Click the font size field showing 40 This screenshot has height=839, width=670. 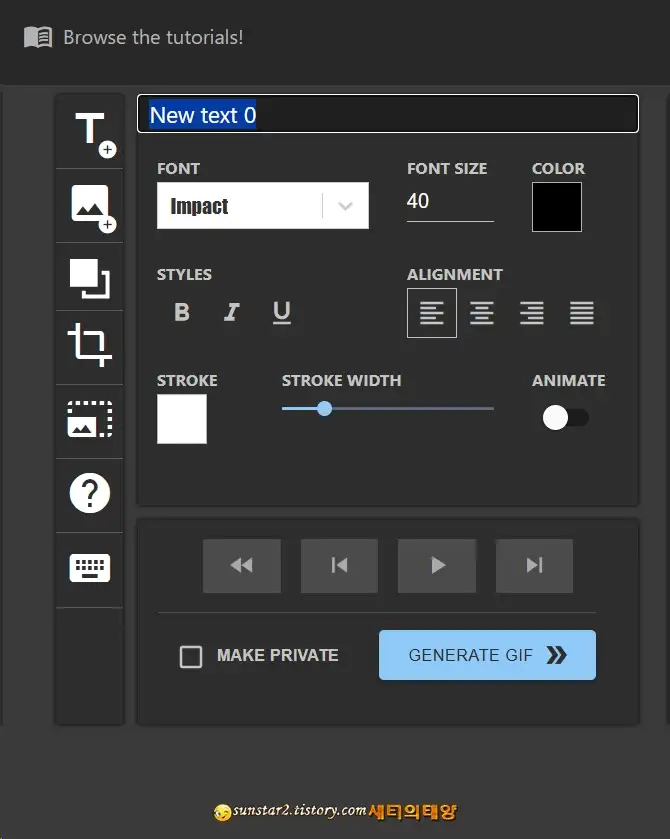click(450, 202)
